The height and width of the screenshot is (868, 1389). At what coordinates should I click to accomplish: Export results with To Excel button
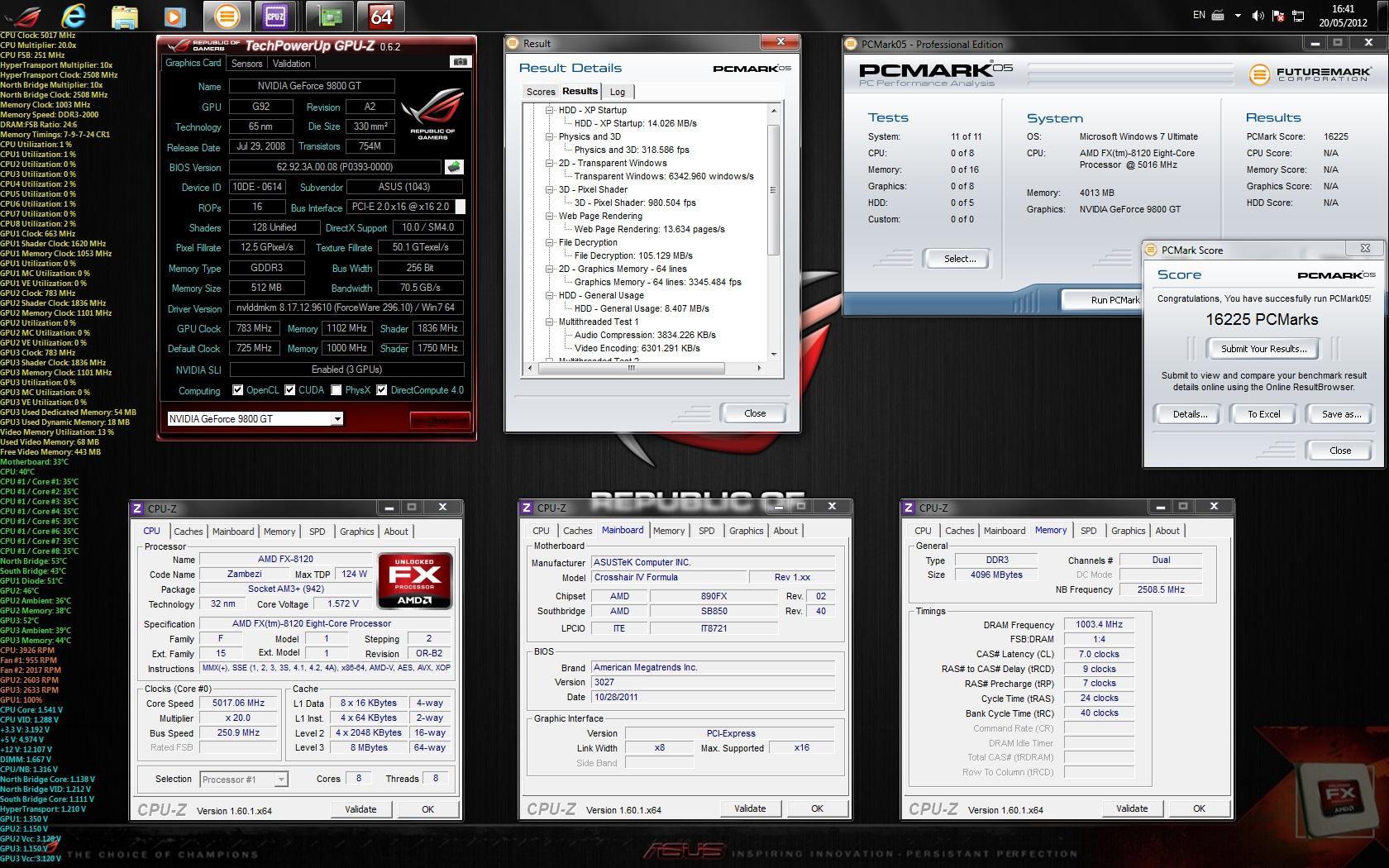[x=1263, y=414]
